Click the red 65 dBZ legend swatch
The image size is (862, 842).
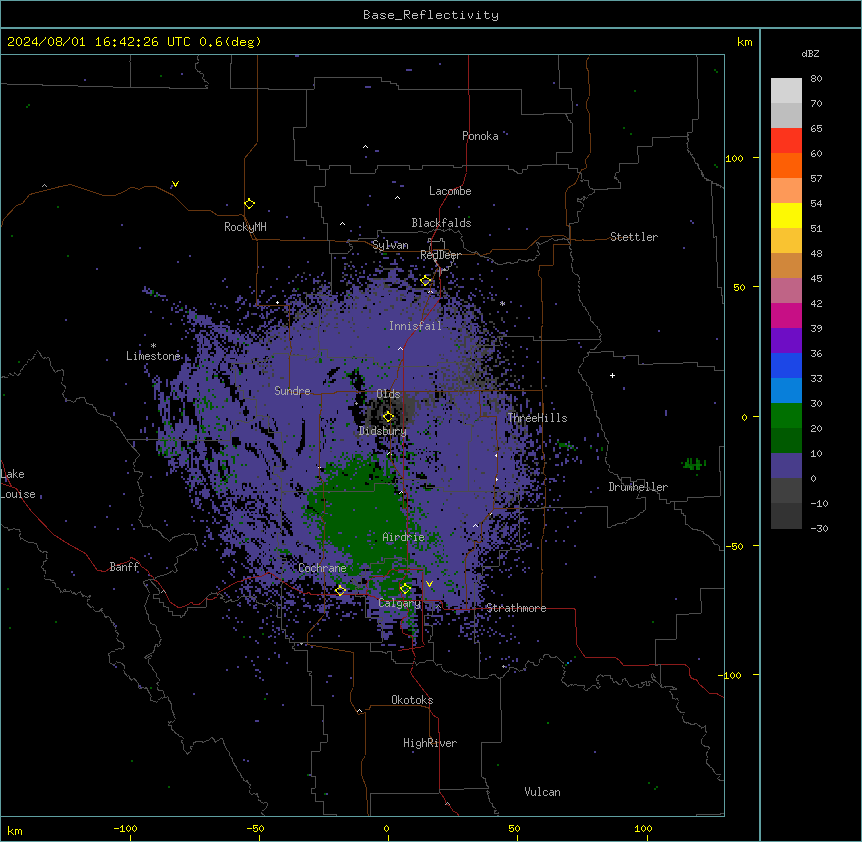point(786,140)
